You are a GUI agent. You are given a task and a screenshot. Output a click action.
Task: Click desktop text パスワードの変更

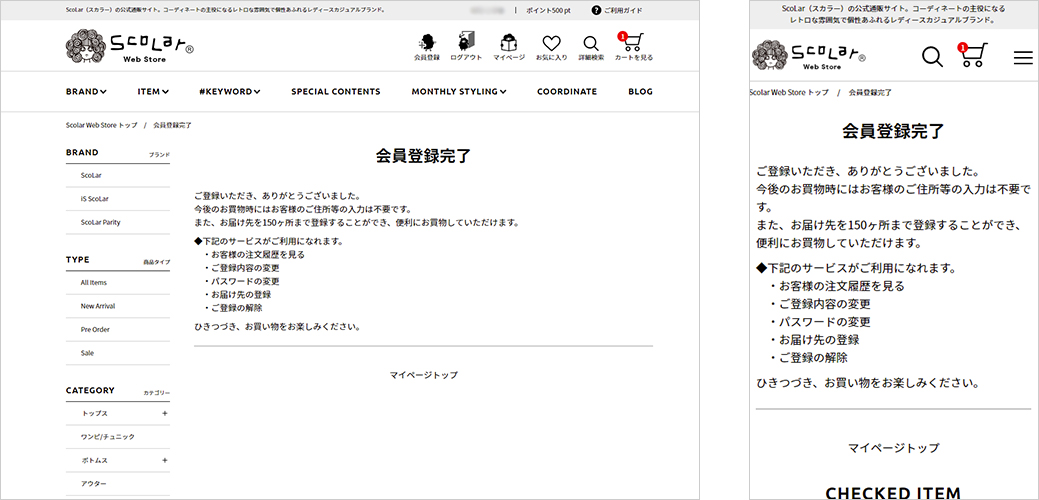click(245, 281)
